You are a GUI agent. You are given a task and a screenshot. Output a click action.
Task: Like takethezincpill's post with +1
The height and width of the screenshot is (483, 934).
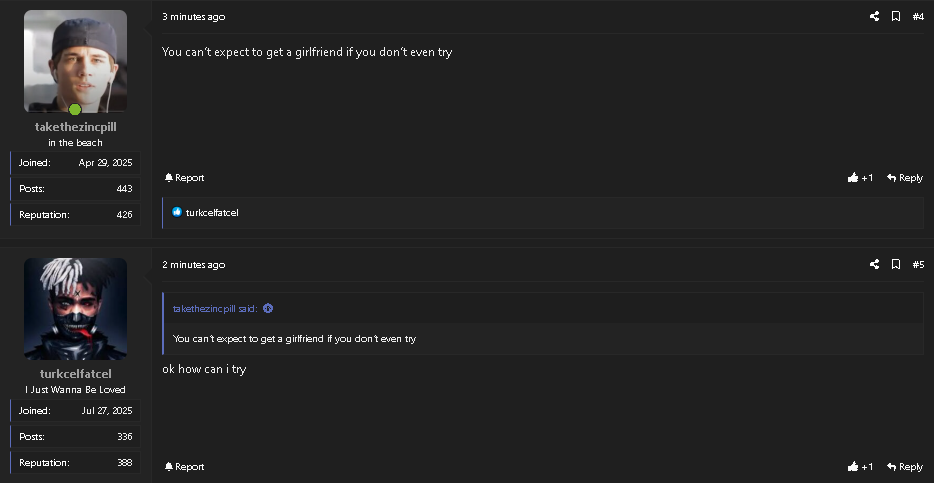tap(860, 177)
